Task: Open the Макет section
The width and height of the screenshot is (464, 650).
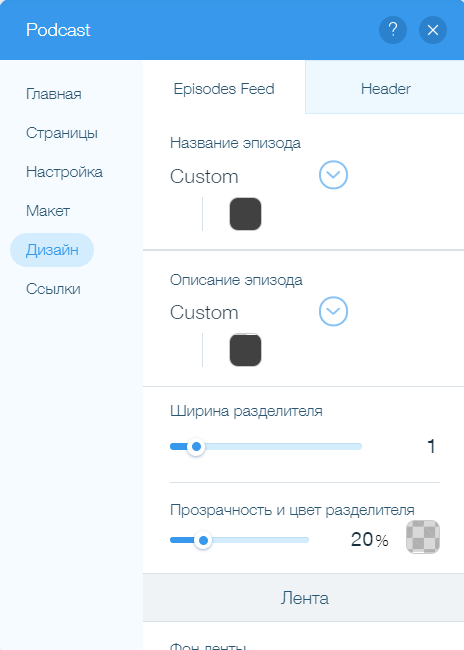Action: click(x=48, y=211)
